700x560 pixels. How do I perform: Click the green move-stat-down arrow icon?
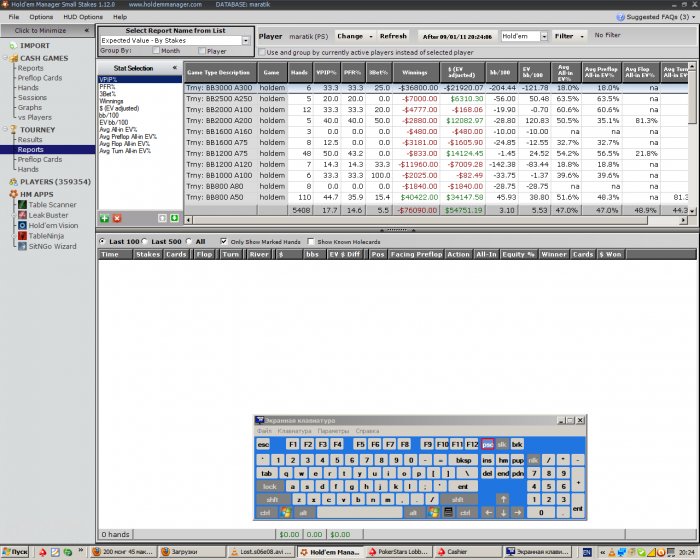(175, 218)
